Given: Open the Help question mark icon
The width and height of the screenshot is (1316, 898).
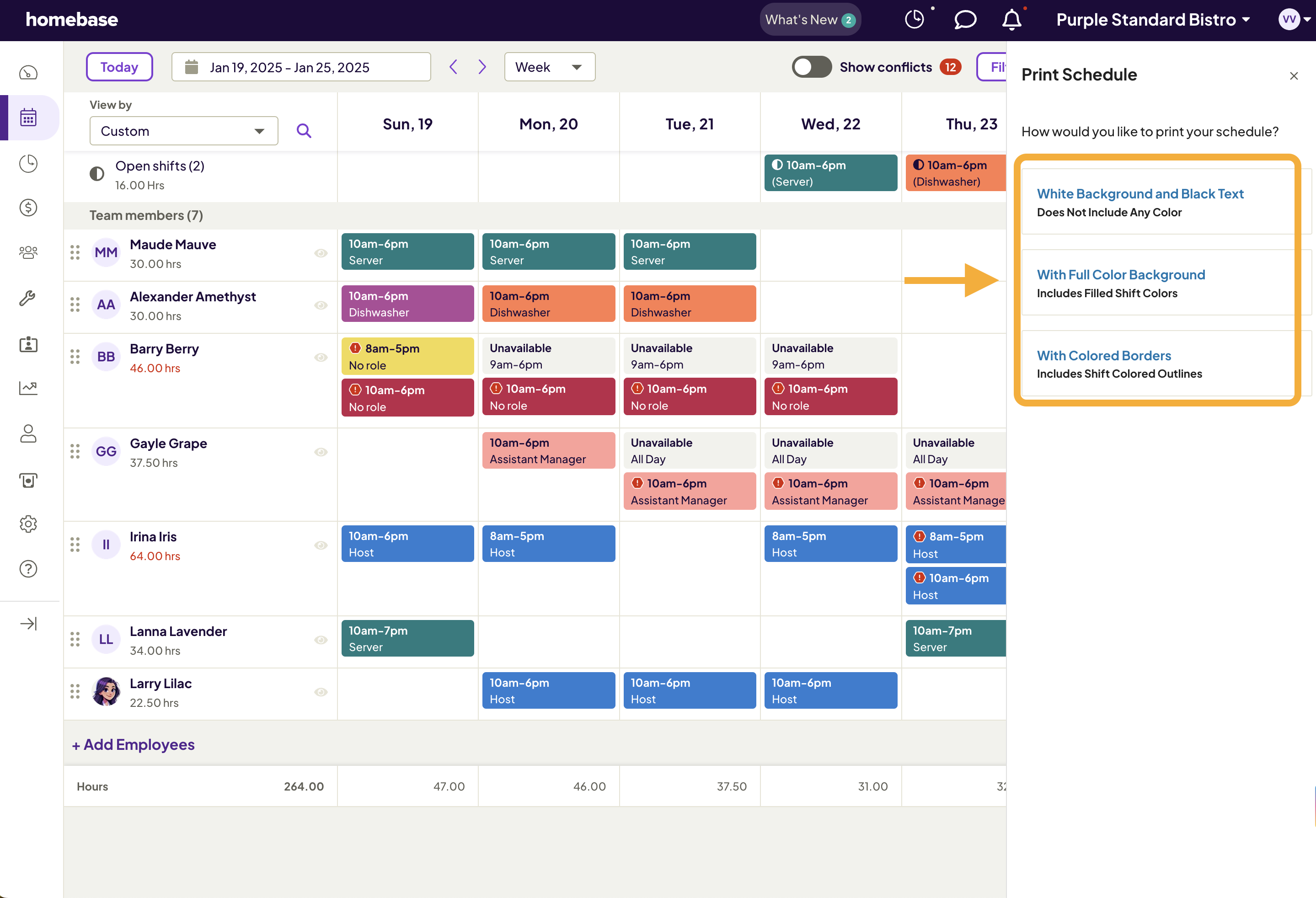Looking at the screenshot, I should pyautogui.click(x=28, y=568).
